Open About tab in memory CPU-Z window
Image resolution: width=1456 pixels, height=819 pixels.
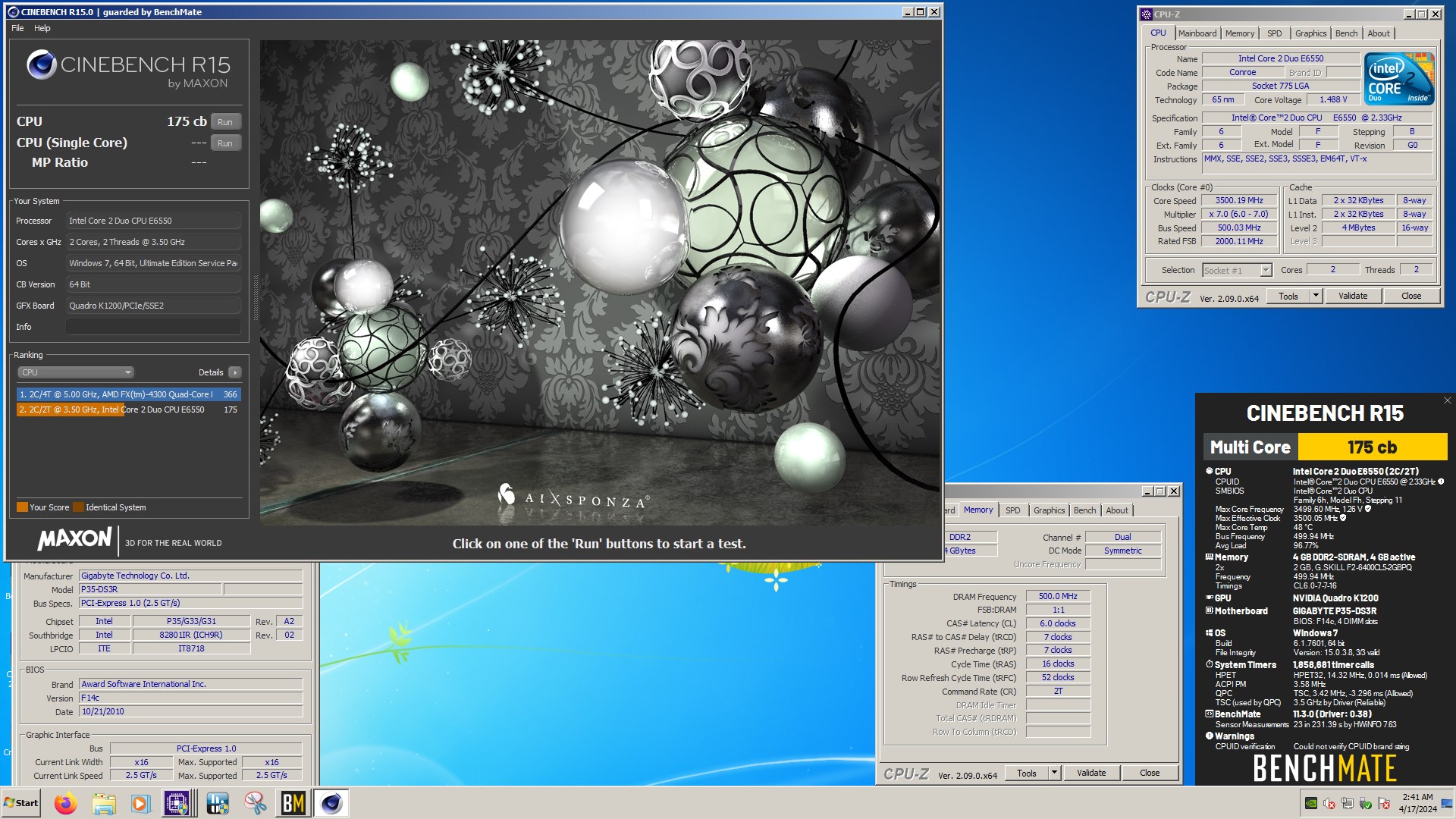point(1117,510)
